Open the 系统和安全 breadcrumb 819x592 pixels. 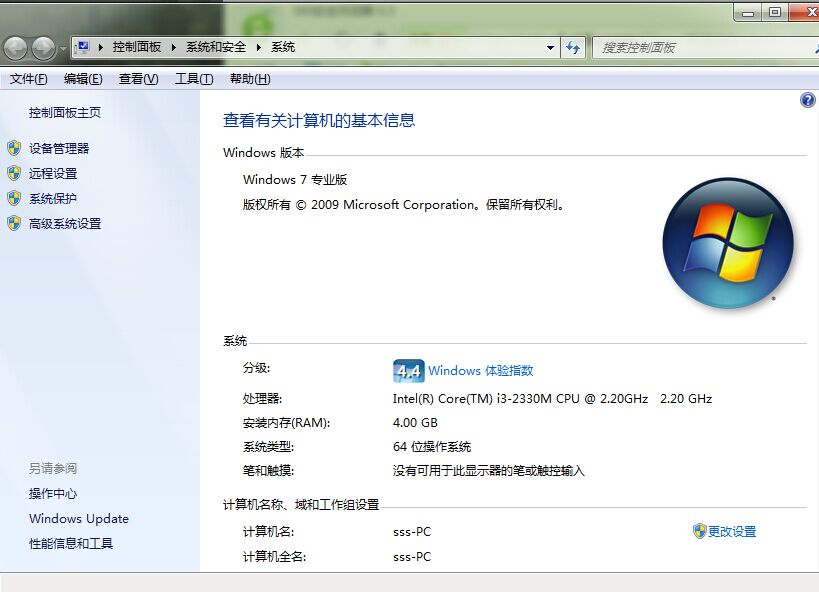[x=216, y=47]
